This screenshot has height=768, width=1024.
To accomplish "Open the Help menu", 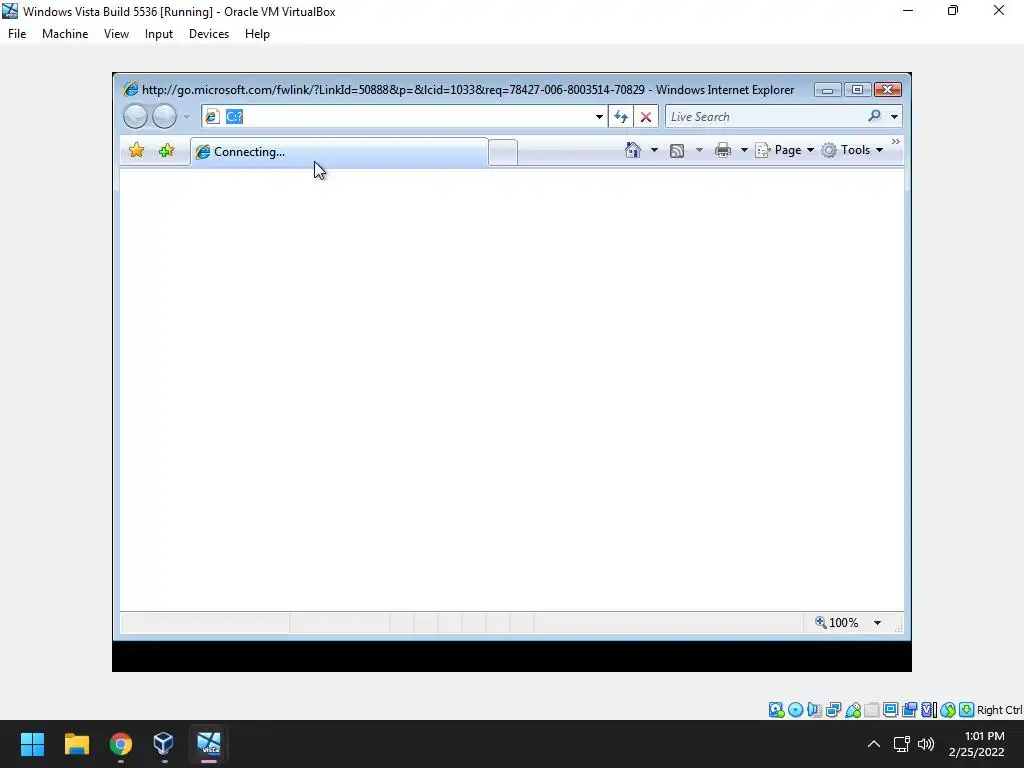I will 257,34.
